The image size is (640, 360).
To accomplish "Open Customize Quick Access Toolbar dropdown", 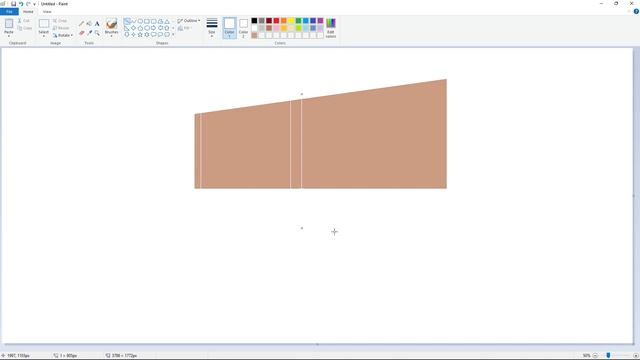I will pyautogui.click(x=34, y=4).
